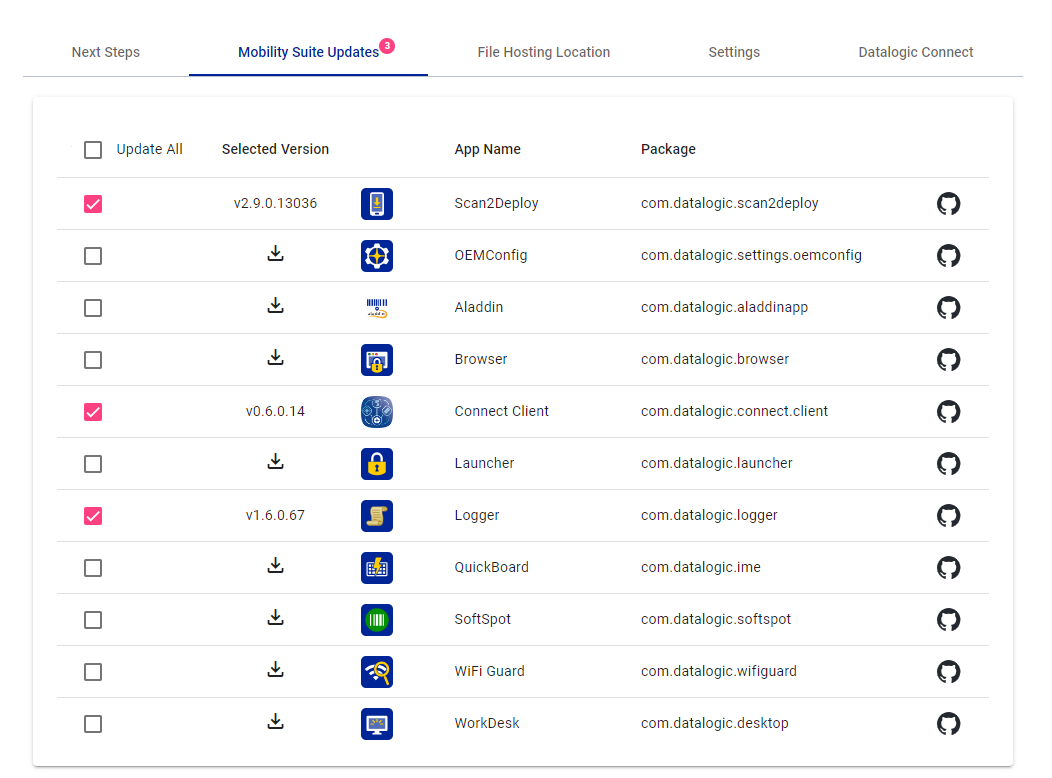
Task: Open the GitHub link for Browser
Action: click(948, 359)
